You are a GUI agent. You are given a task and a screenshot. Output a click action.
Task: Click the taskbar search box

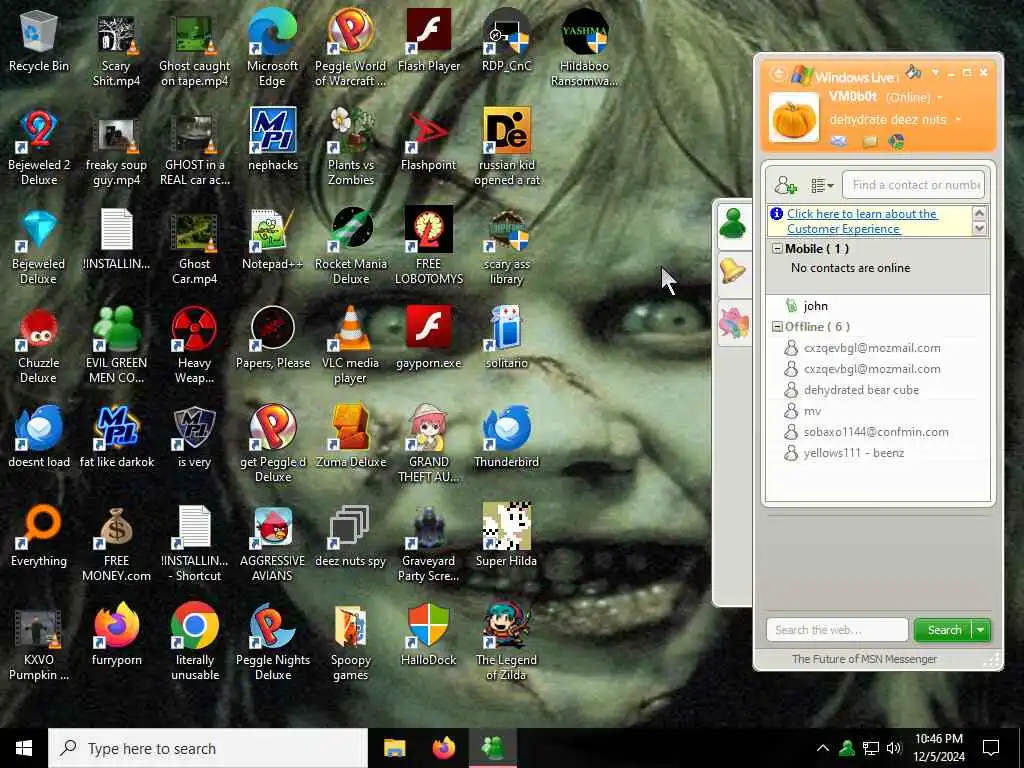[x=208, y=748]
